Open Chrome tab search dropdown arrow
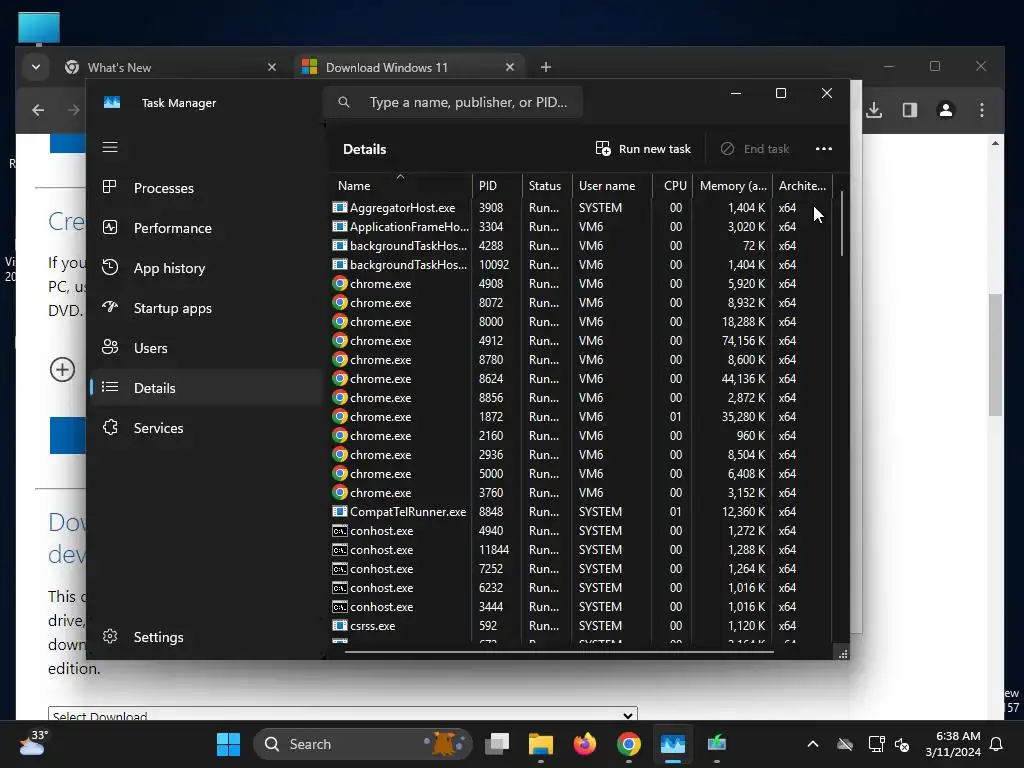Image resolution: width=1024 pixels, height=768 pixels. (36, 67)
